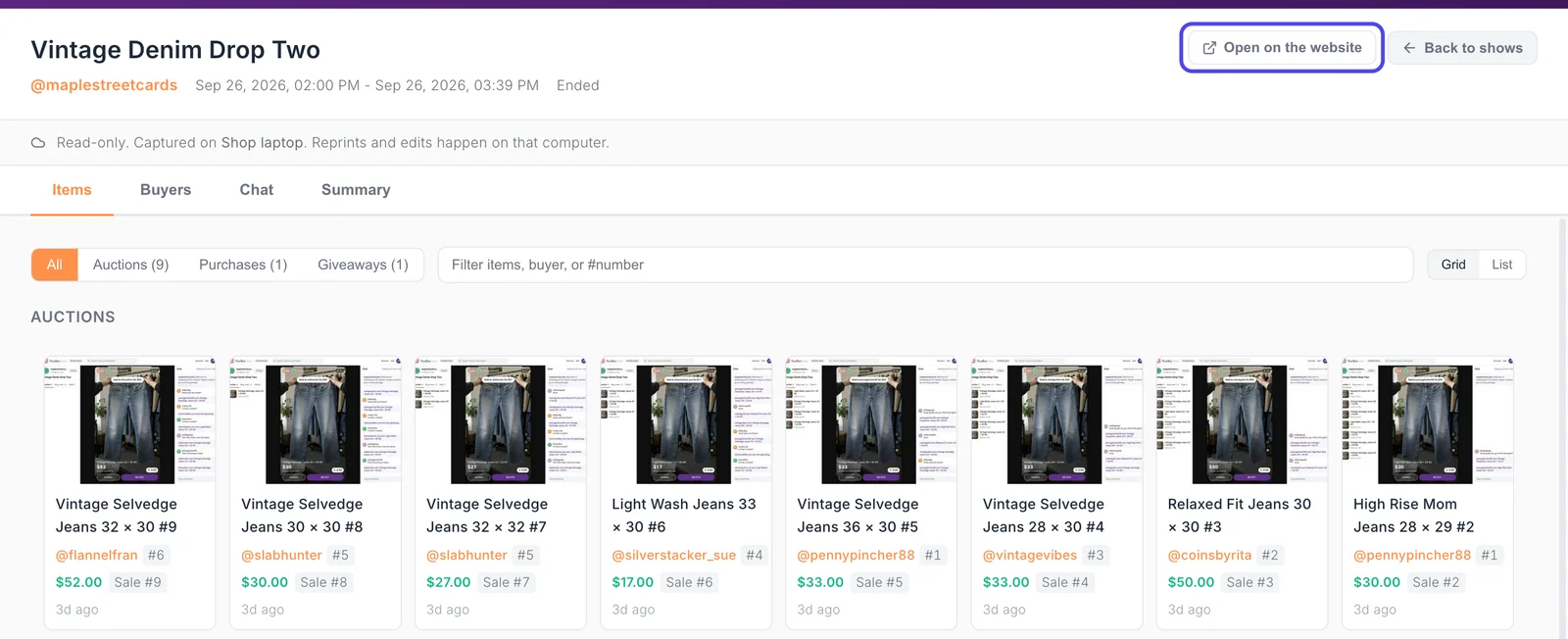
Task: Click the page vertical scrollbar
Action: point(1562,427)
